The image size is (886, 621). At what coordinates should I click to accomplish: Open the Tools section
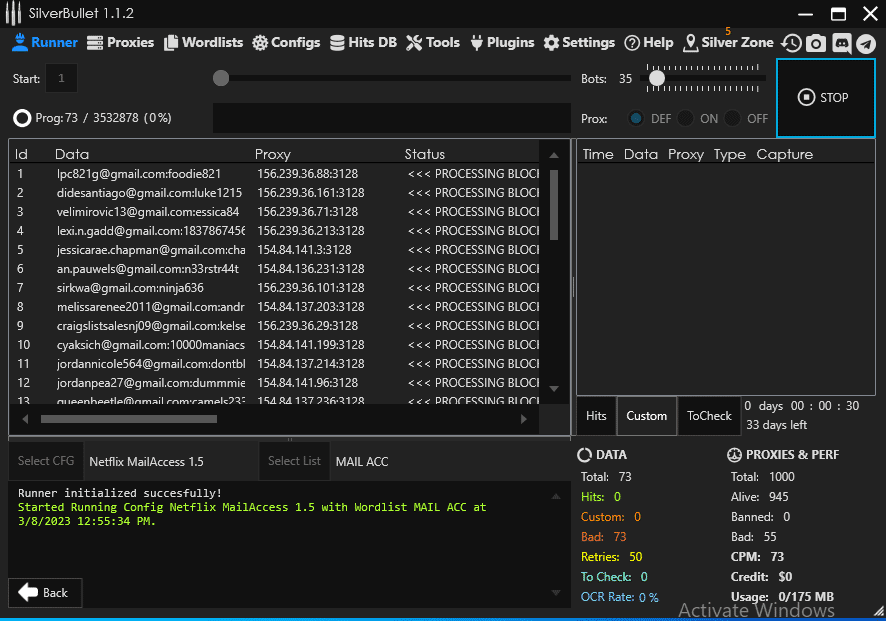433,43
